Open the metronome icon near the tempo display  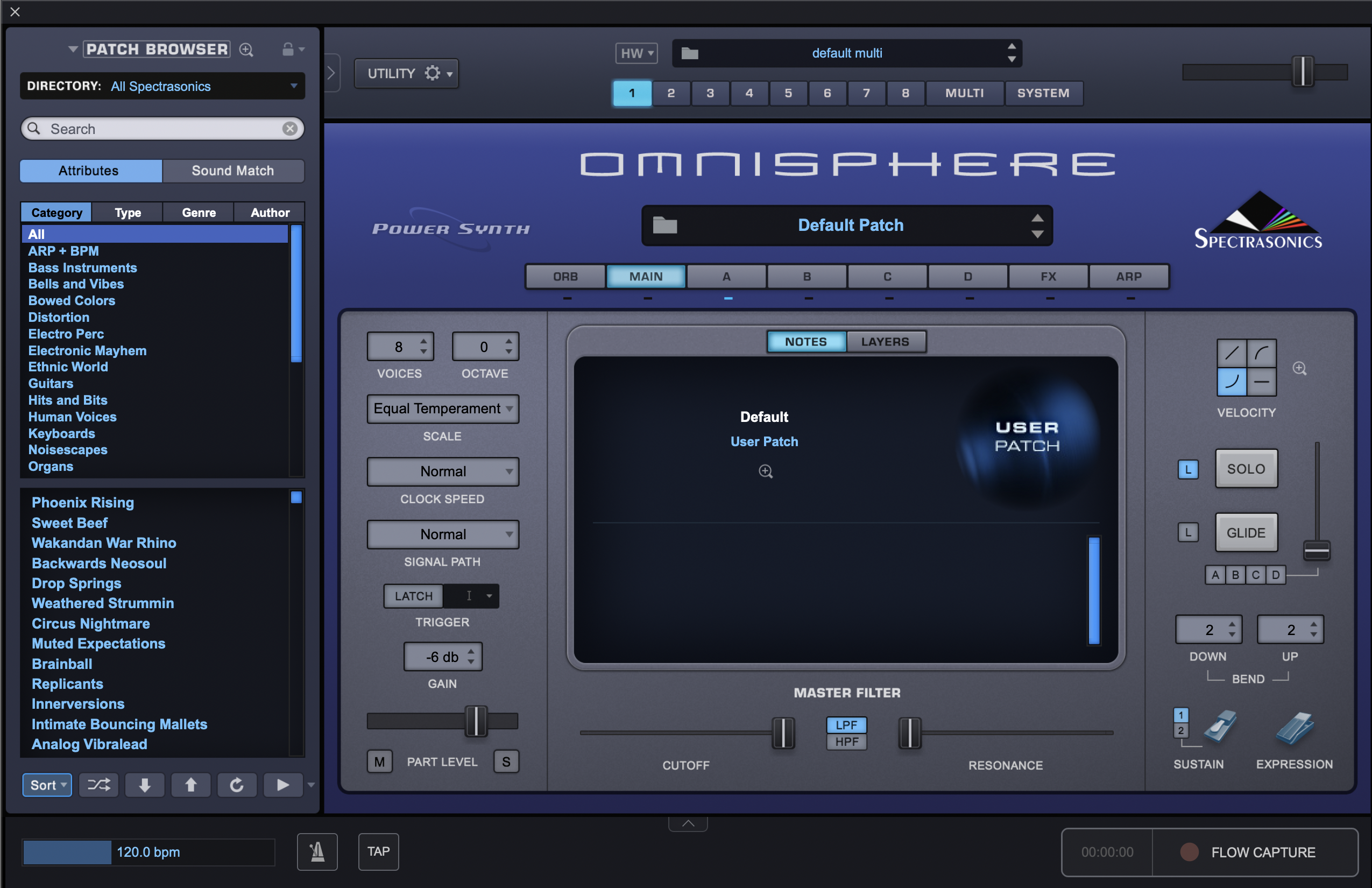[317, 851]
